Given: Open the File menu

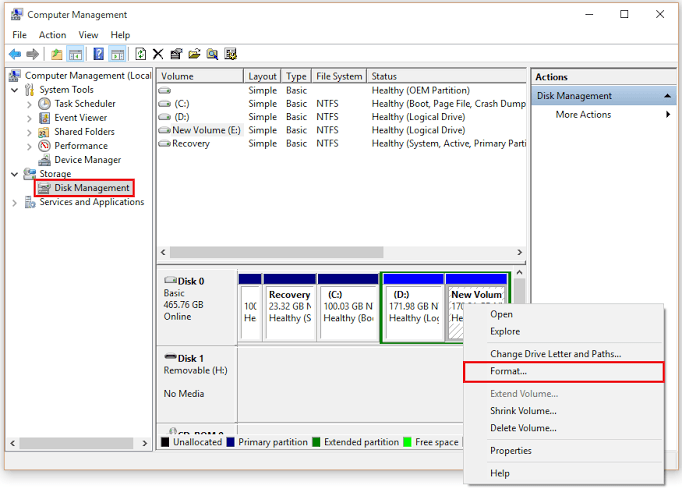Looking at the screenshot, I should [x=20, y=35].
